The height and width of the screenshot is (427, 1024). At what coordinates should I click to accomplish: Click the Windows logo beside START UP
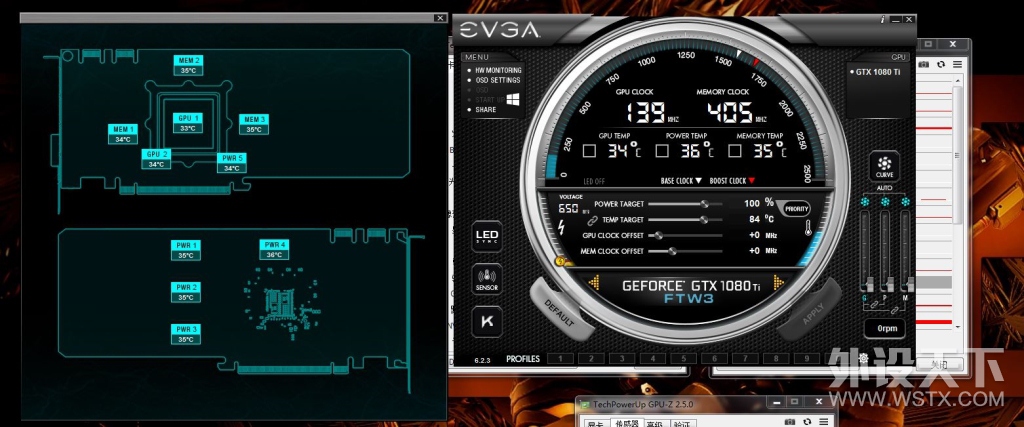[x=513, y=99]
